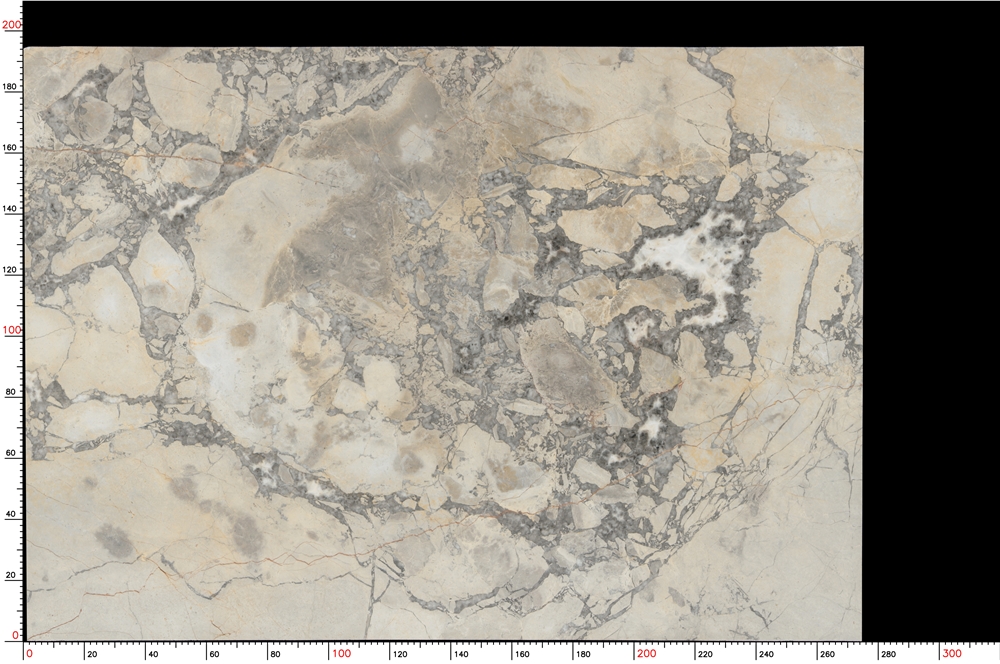The width and height of the screenshot is (1000, 664).
Task: Click the 80 mark on vertical ruler
Action: pyautogui.click(x=11, y=392)
